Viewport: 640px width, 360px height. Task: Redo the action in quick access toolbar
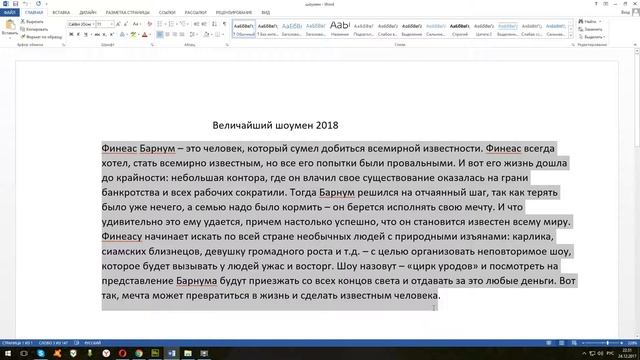pos(38,4)
